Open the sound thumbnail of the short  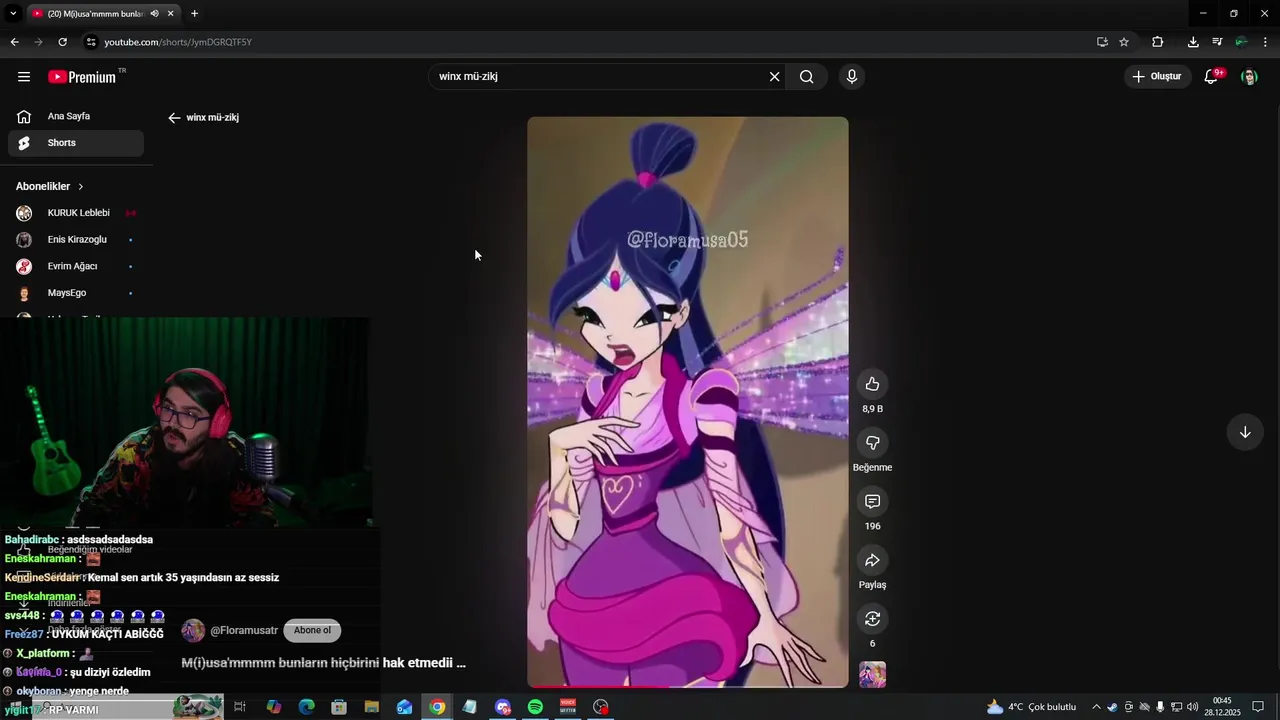tap(872, 675)
